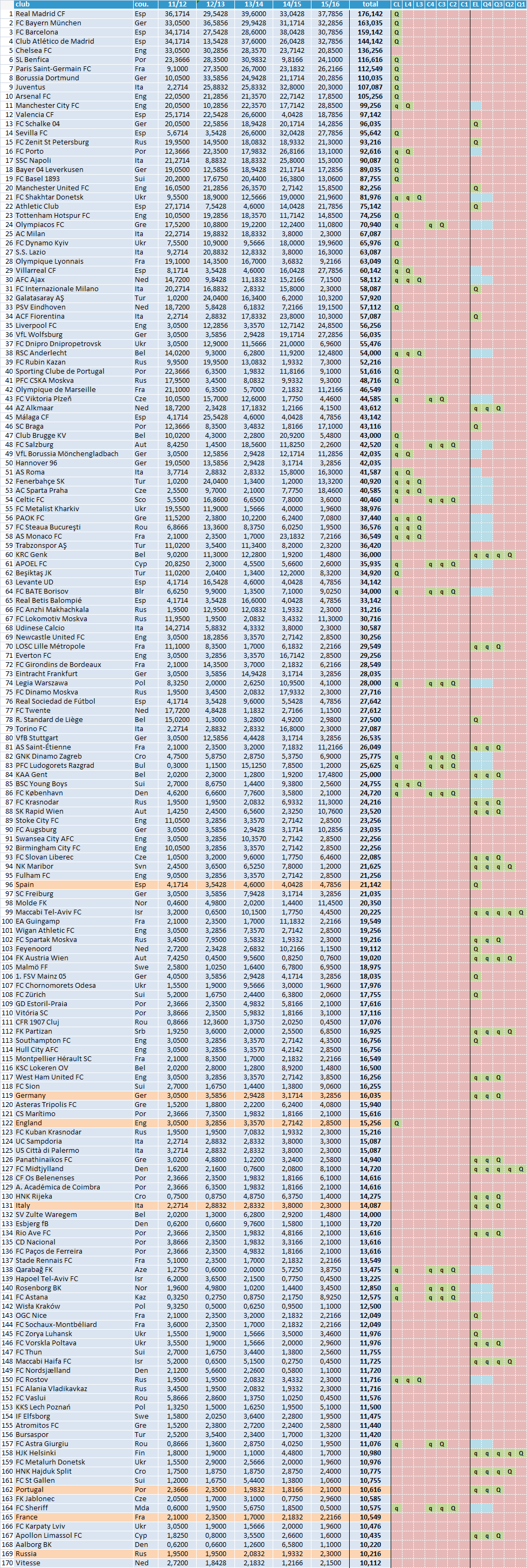Click the 'Tottenham Hotspur FC' cell
This screenshot has width=527, height=1568.
(x=73, y=216)
